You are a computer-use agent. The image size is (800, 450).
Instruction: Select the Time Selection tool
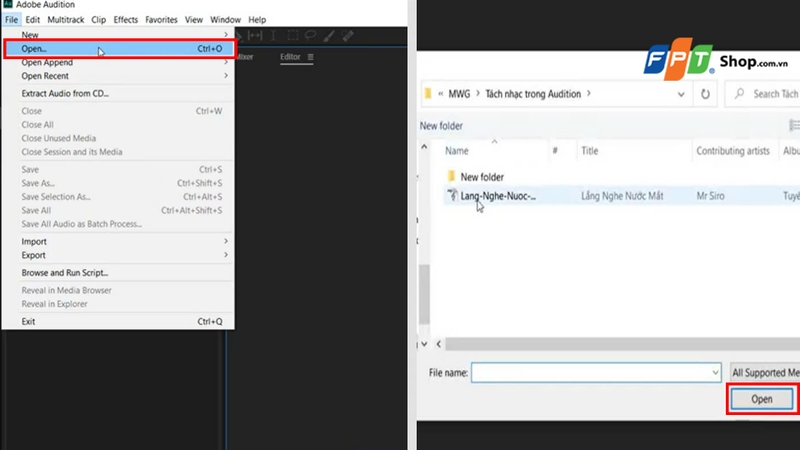click(274, 35)
